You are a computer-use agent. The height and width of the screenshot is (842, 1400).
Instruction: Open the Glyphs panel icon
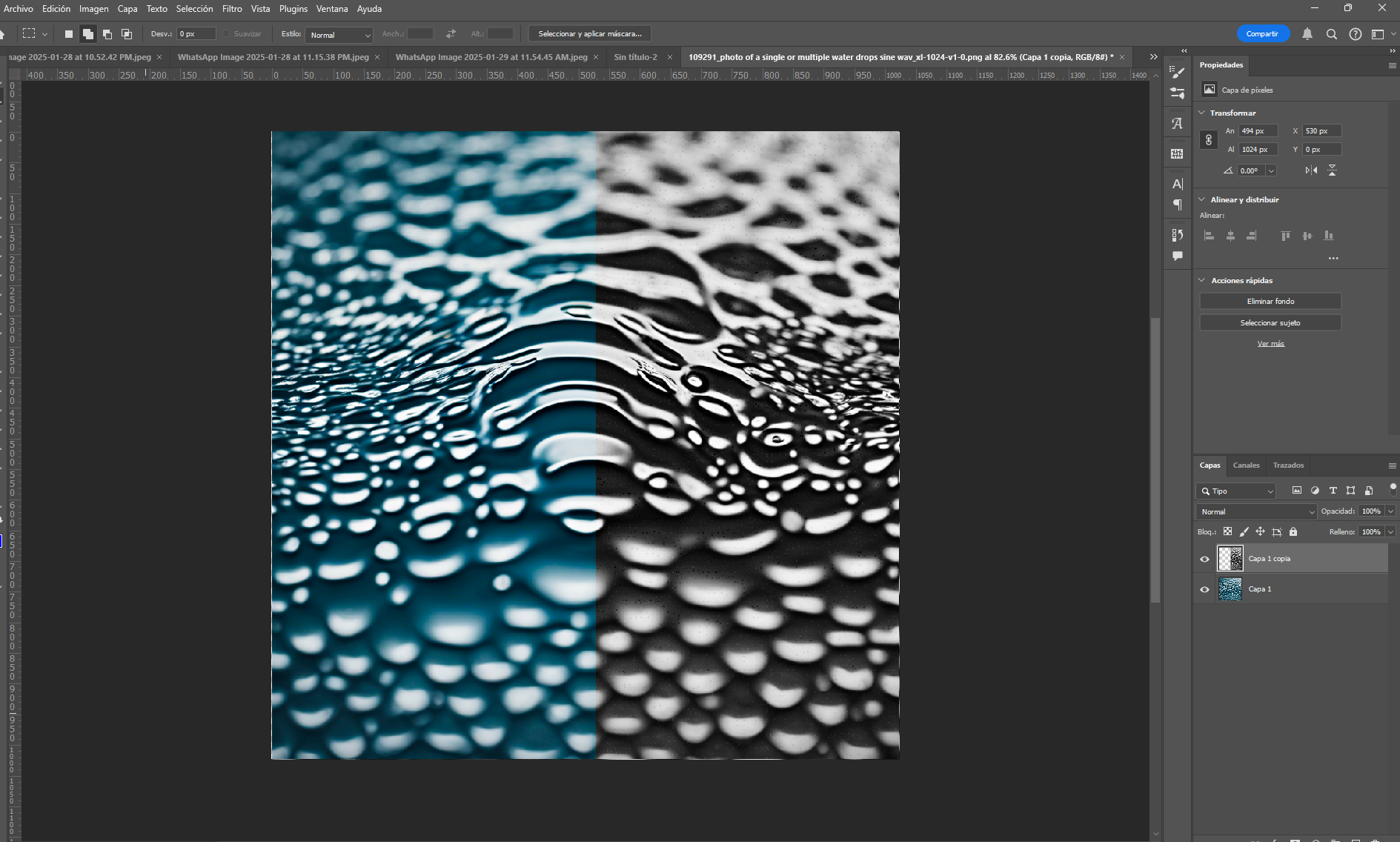click(1177, 124)
